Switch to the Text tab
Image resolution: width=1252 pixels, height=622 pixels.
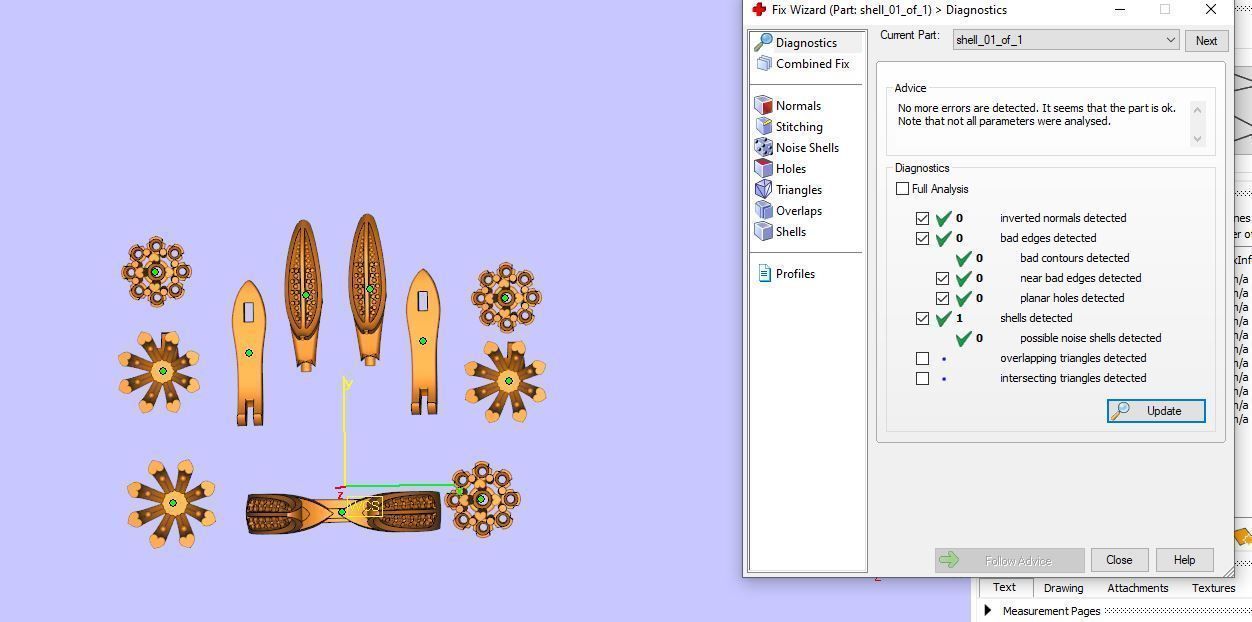[1004, 588]
